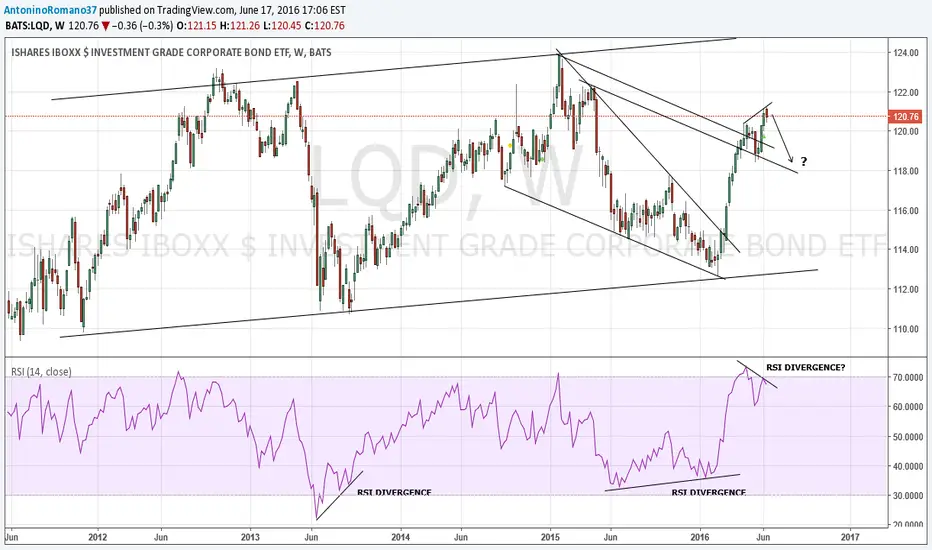
Task: Click the 112.00 price axis label
Action: point(906,290)
